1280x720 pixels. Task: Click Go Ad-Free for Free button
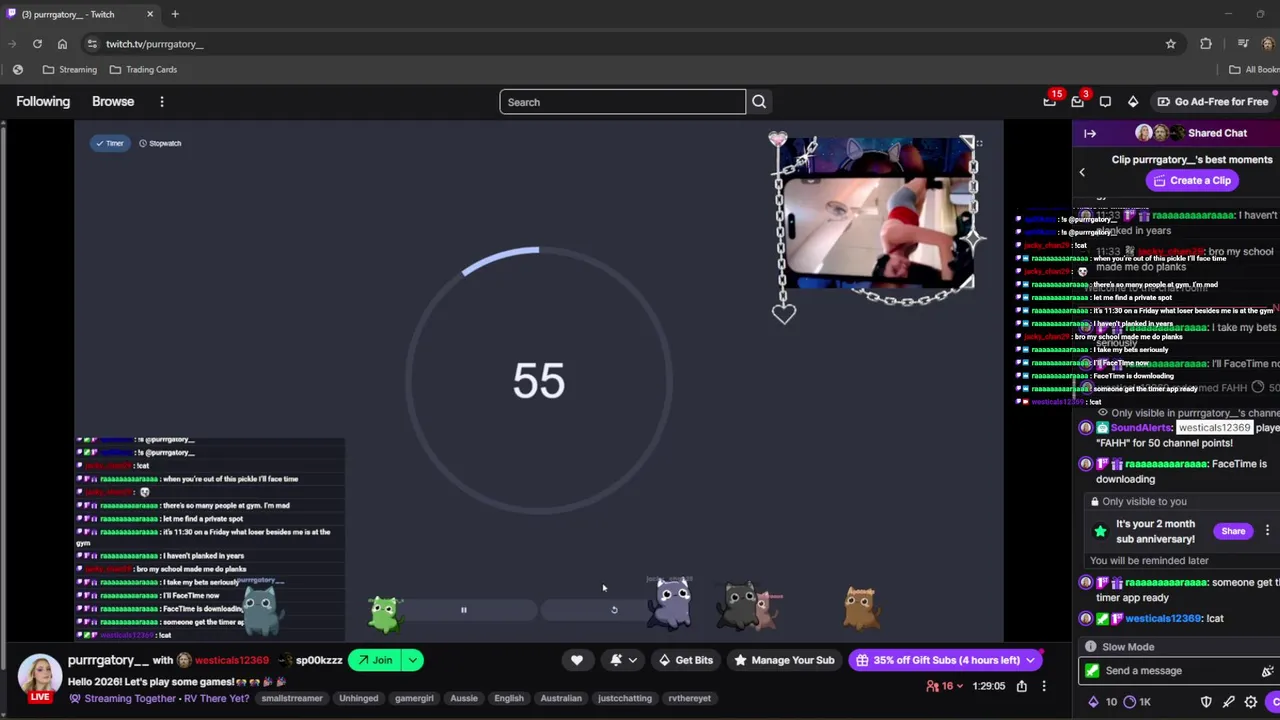tap(1212, 102)
